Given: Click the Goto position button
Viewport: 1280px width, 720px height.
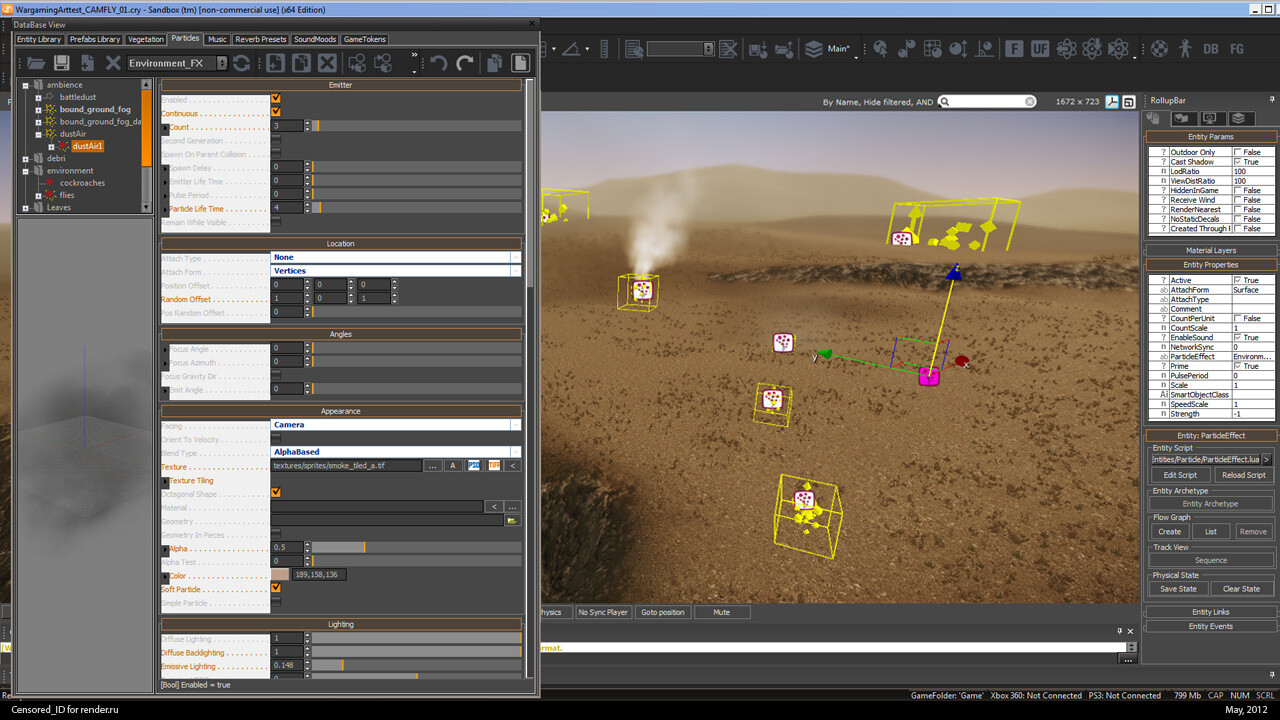Looking at the screenshot, I should 663,612.
